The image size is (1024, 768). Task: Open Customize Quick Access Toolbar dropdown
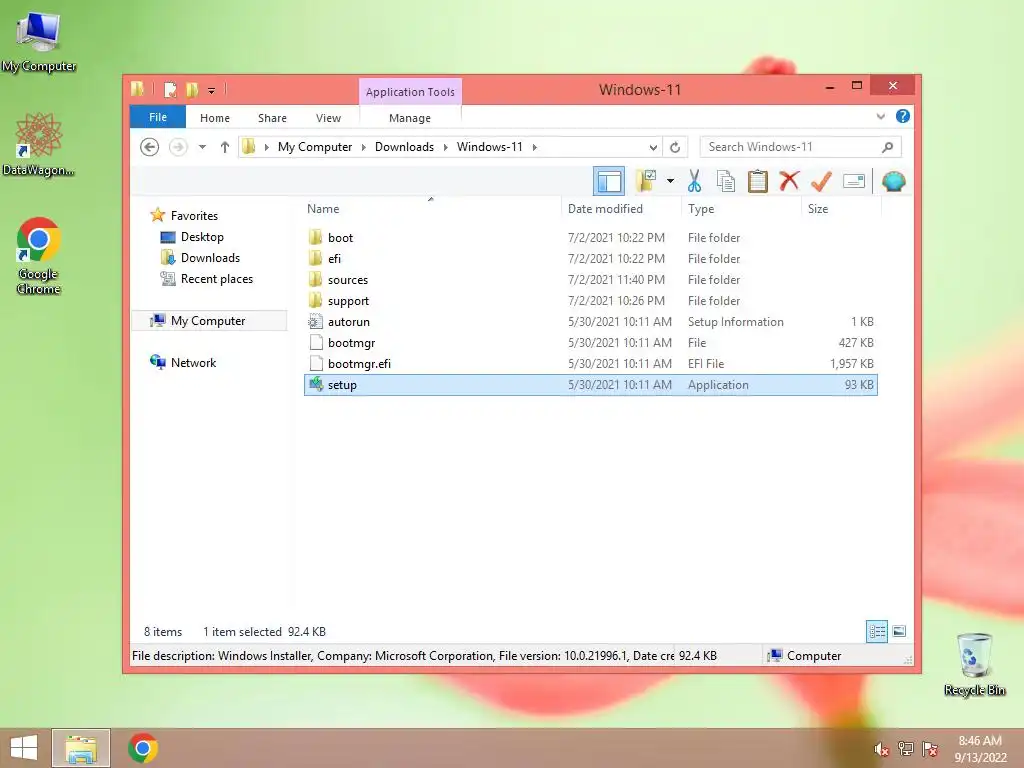[x=212, y=90]
